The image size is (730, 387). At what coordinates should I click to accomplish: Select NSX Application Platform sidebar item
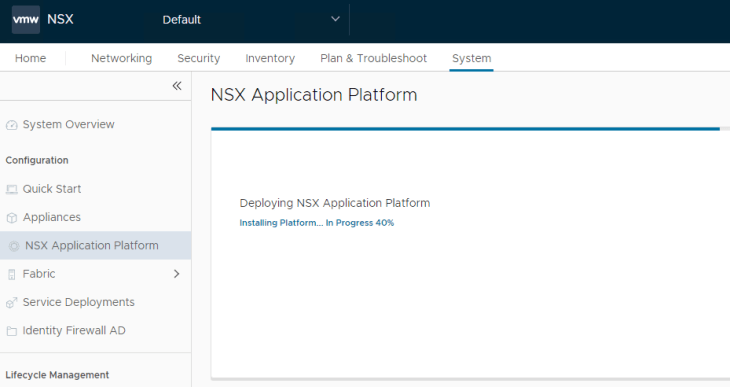(95, 245)
